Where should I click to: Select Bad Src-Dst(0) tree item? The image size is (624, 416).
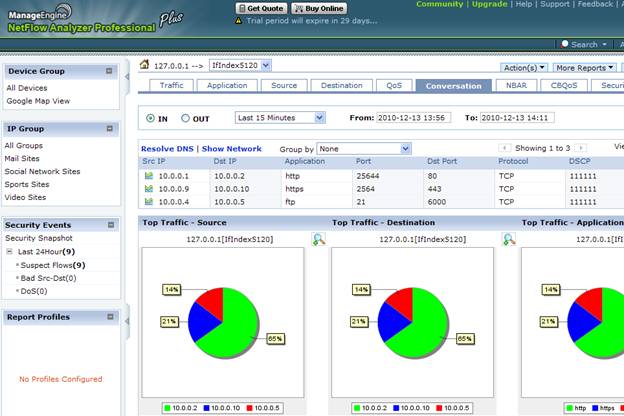(x=48, y=278)
